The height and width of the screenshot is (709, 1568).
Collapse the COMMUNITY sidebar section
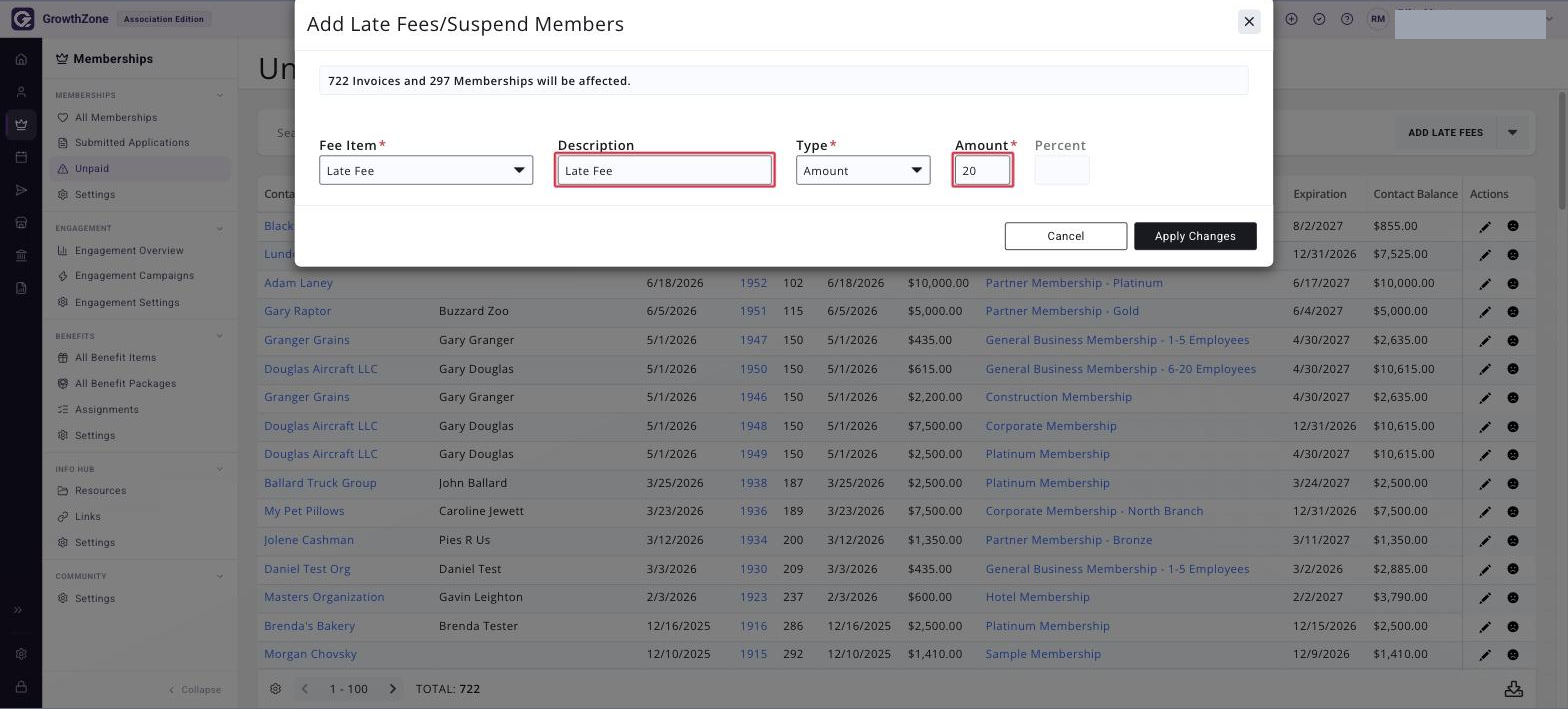tap(220, 576)
